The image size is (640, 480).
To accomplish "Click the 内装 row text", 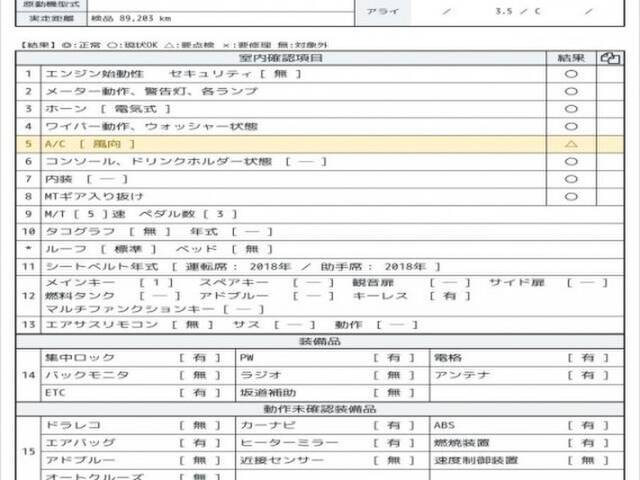I will click(x=87, y=179).
